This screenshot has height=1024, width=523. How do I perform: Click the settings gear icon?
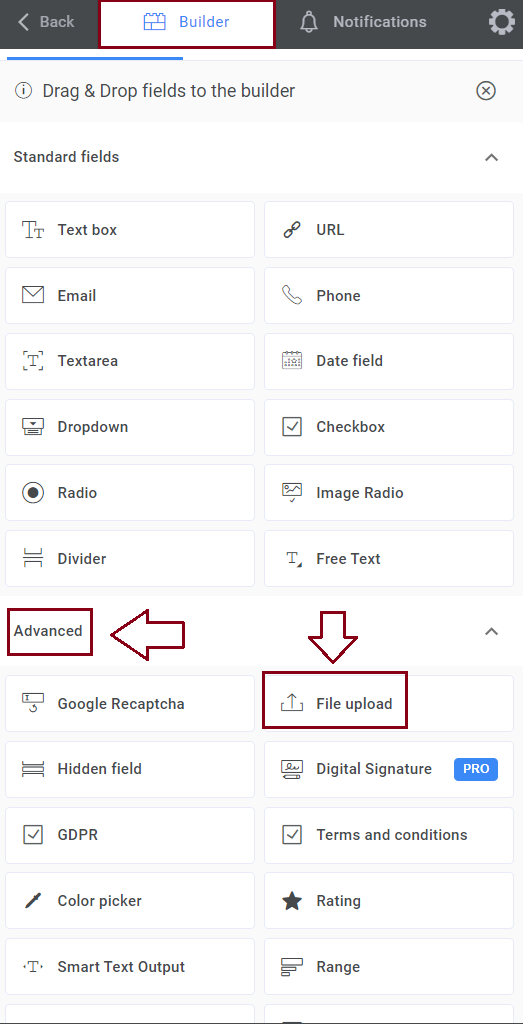501,22
